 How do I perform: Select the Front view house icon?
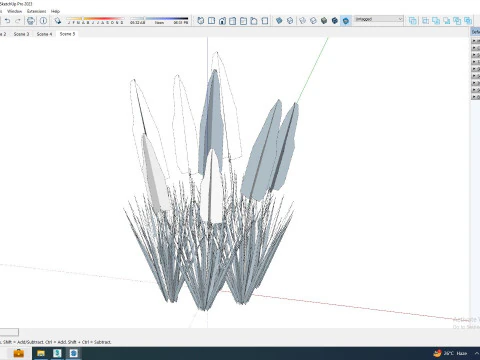(222, 21)
